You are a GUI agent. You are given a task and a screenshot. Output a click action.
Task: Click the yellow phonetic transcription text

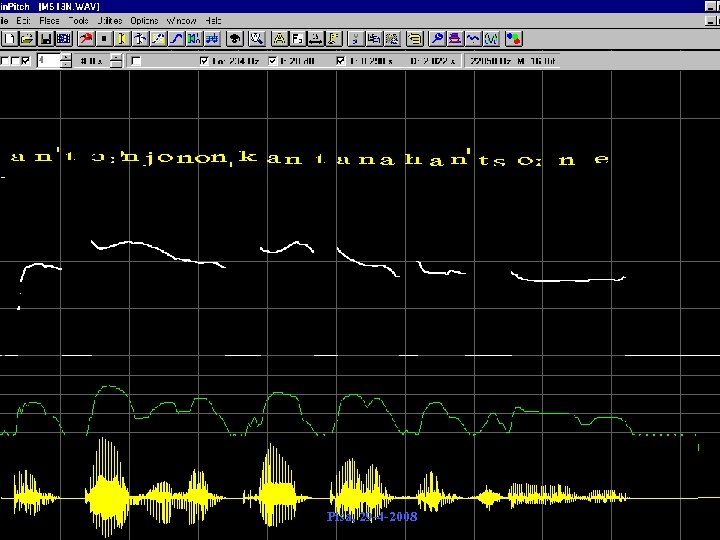click(310, 158)
